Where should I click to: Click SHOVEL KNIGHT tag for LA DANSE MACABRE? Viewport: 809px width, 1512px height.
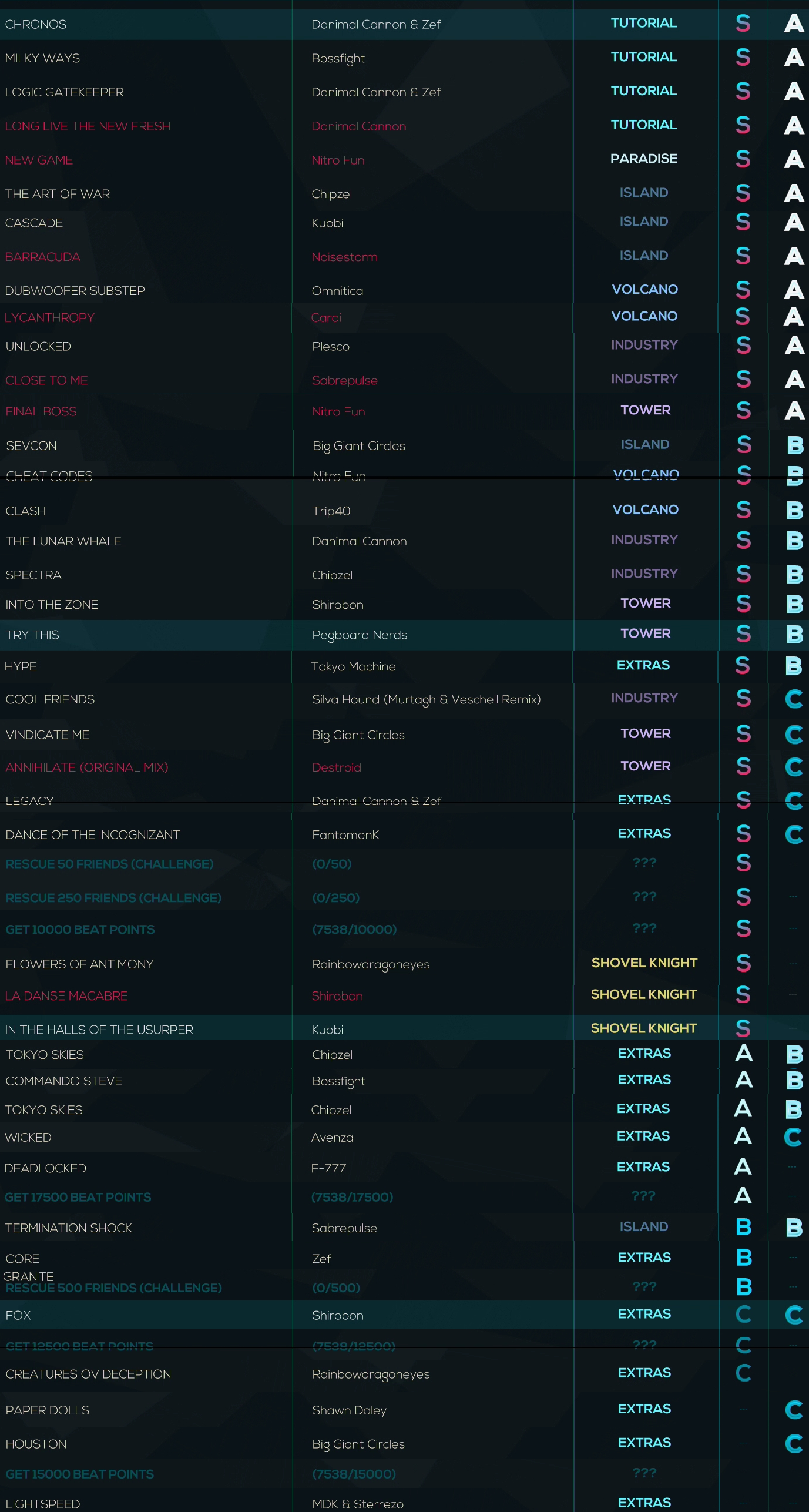pyautogui.click(x=644, y=994)
